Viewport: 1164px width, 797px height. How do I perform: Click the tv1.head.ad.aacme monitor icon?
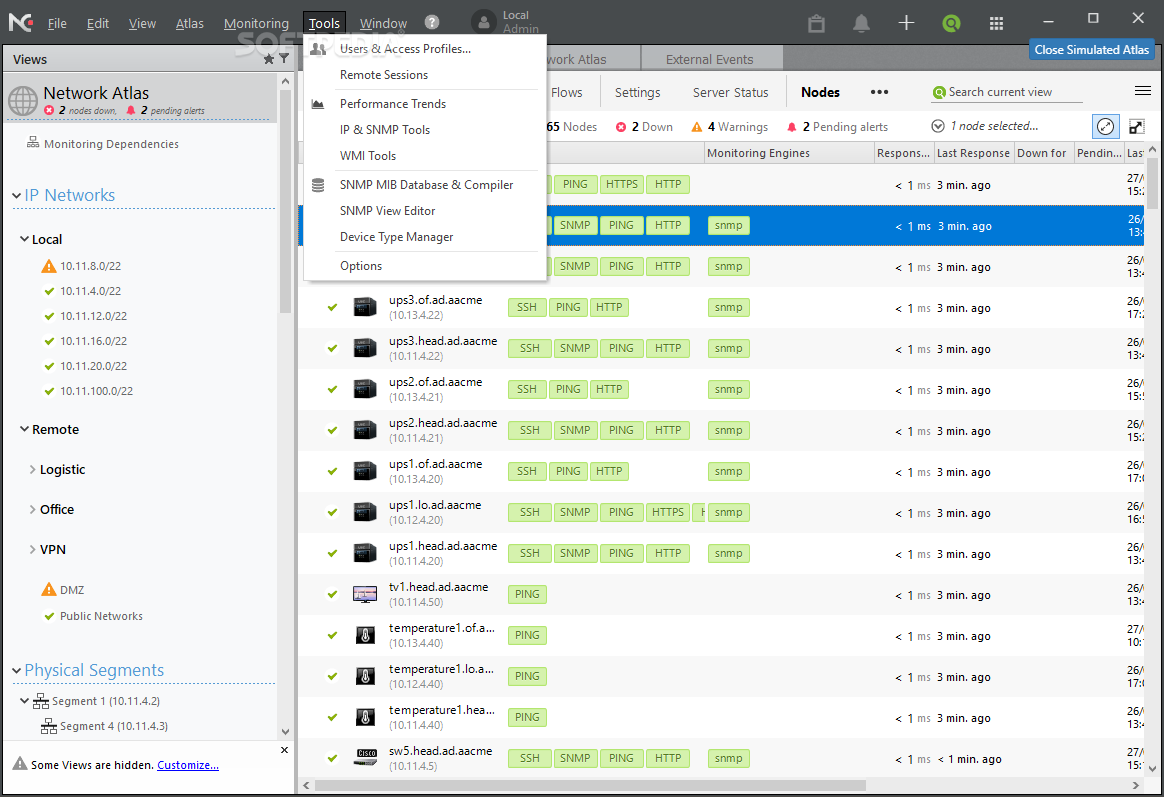[364, 594]
